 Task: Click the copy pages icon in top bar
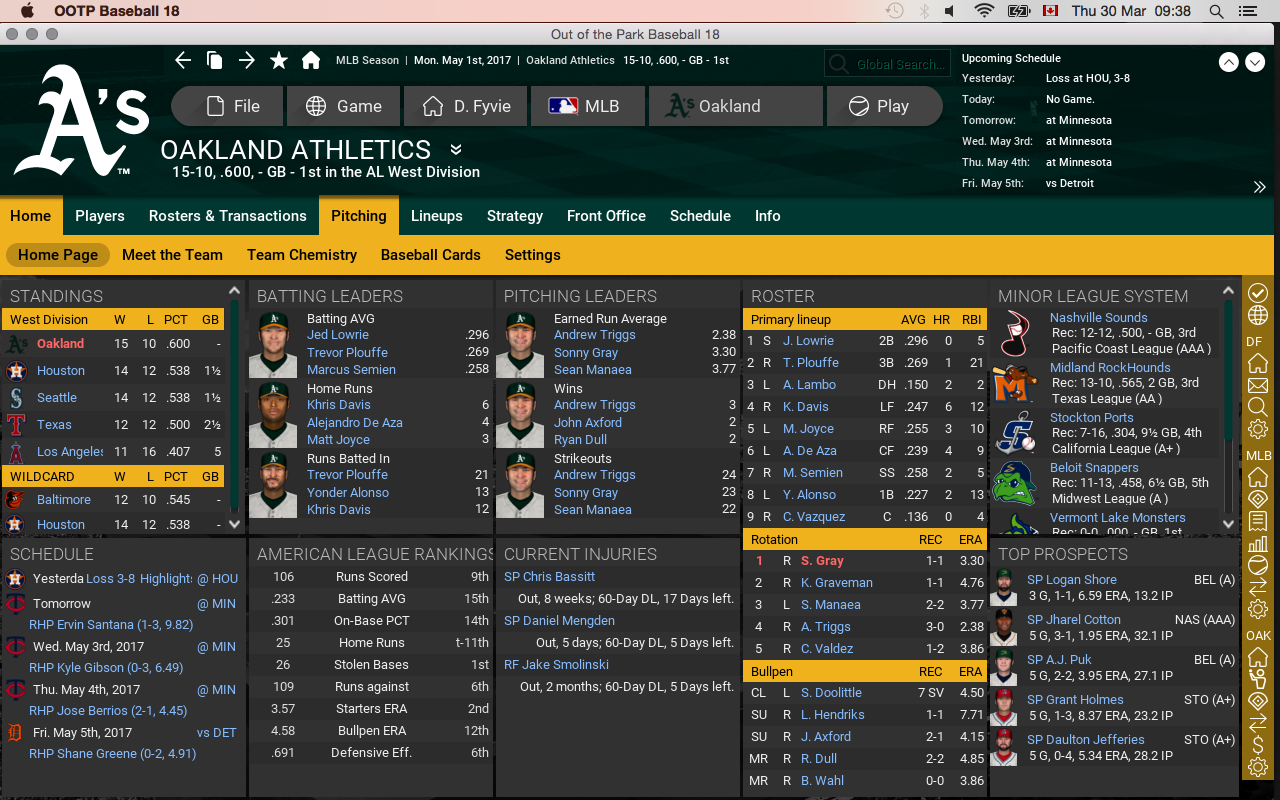215,60
